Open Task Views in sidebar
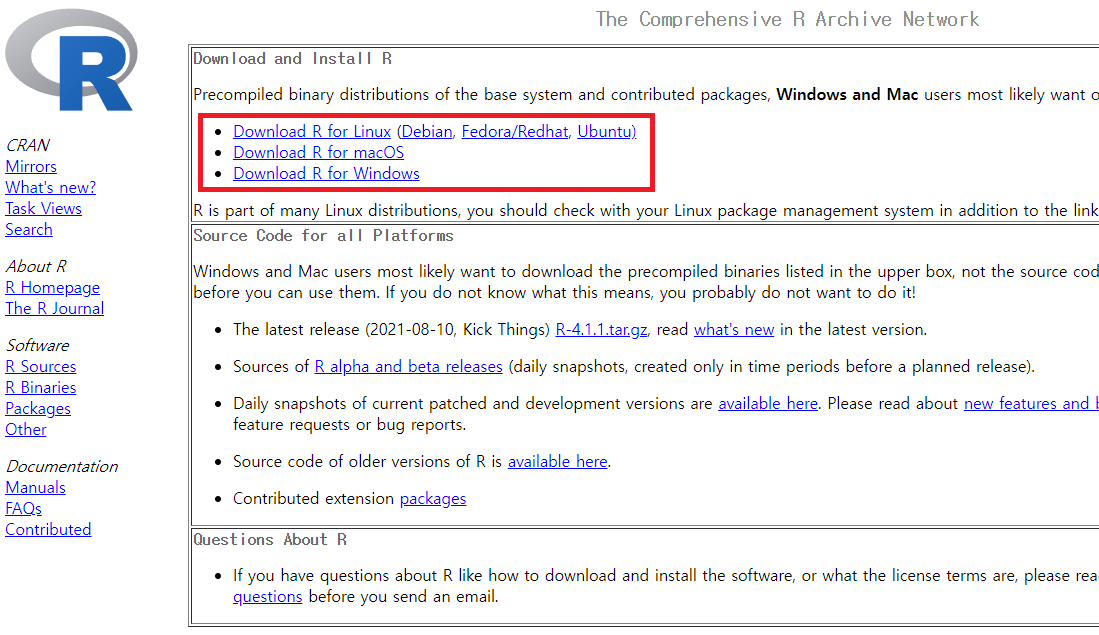Image resolution: width=1099 pixels, height=635 pixels. [x=43, y=209]
